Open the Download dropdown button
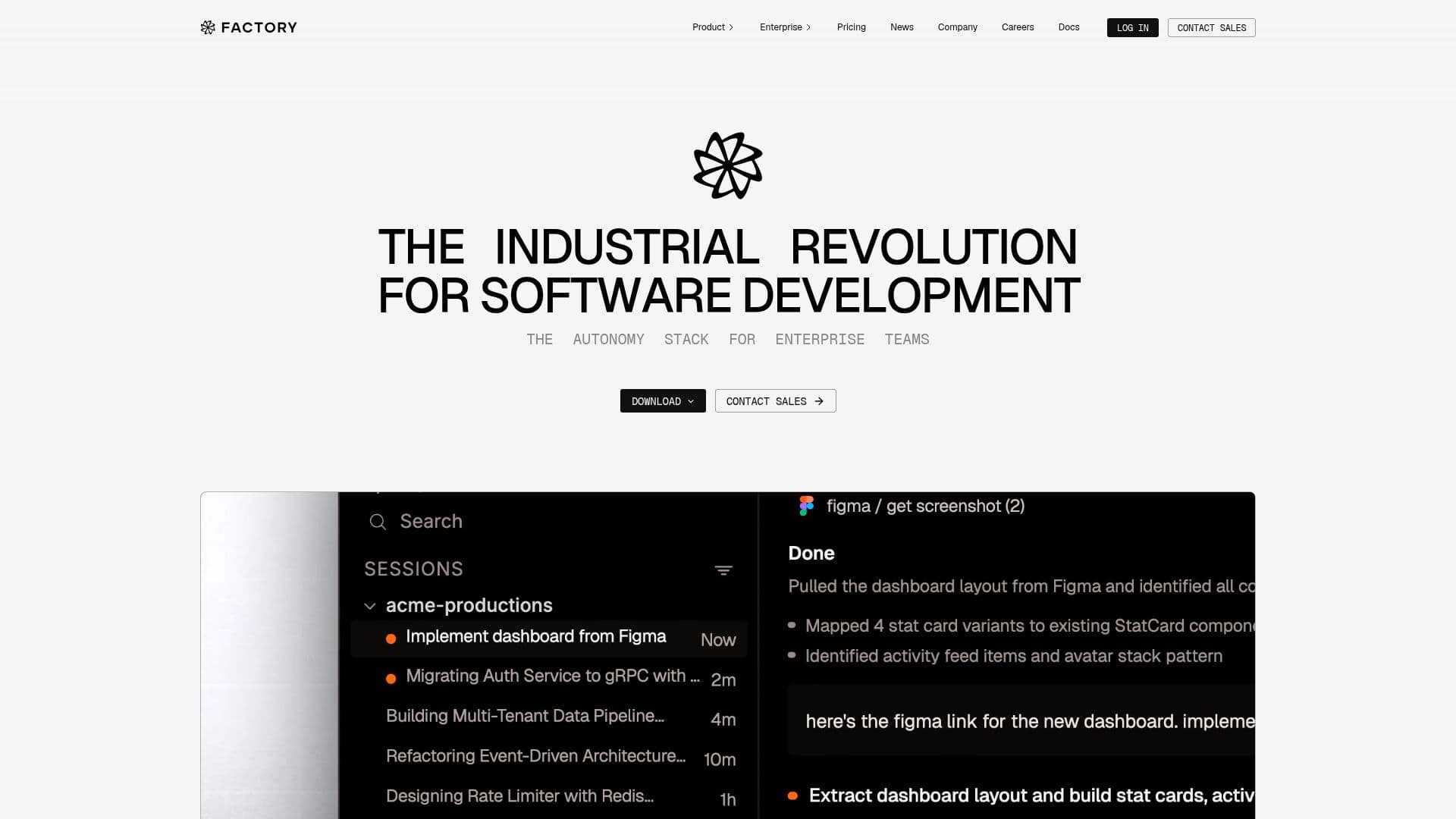The width and height of the screenshot is (1456, 819). pyautogui.click(x=663, y=401)
